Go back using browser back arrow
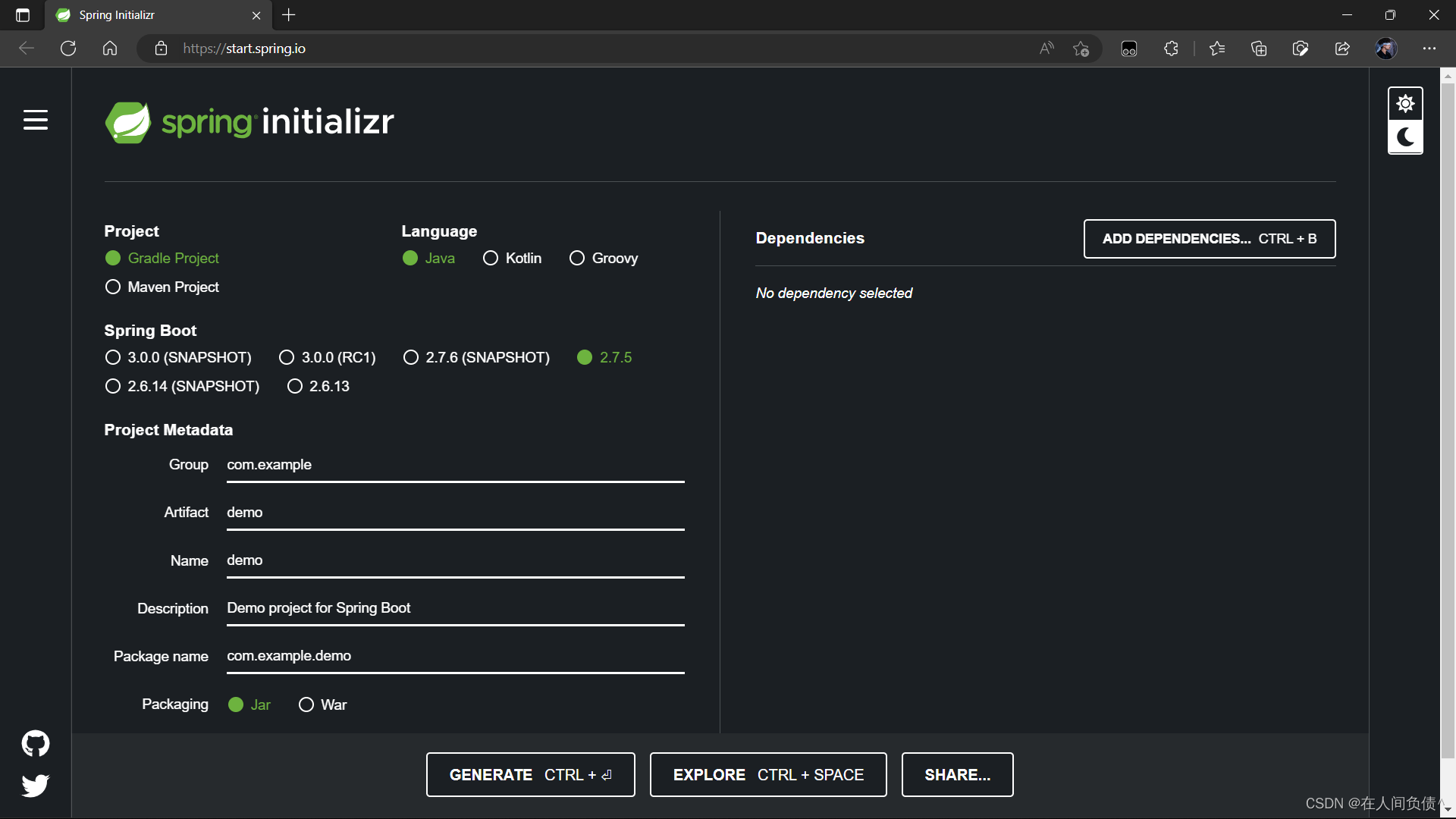This screenshot has width=1456, height=819. pyautogui.click(x=27, y=49)
